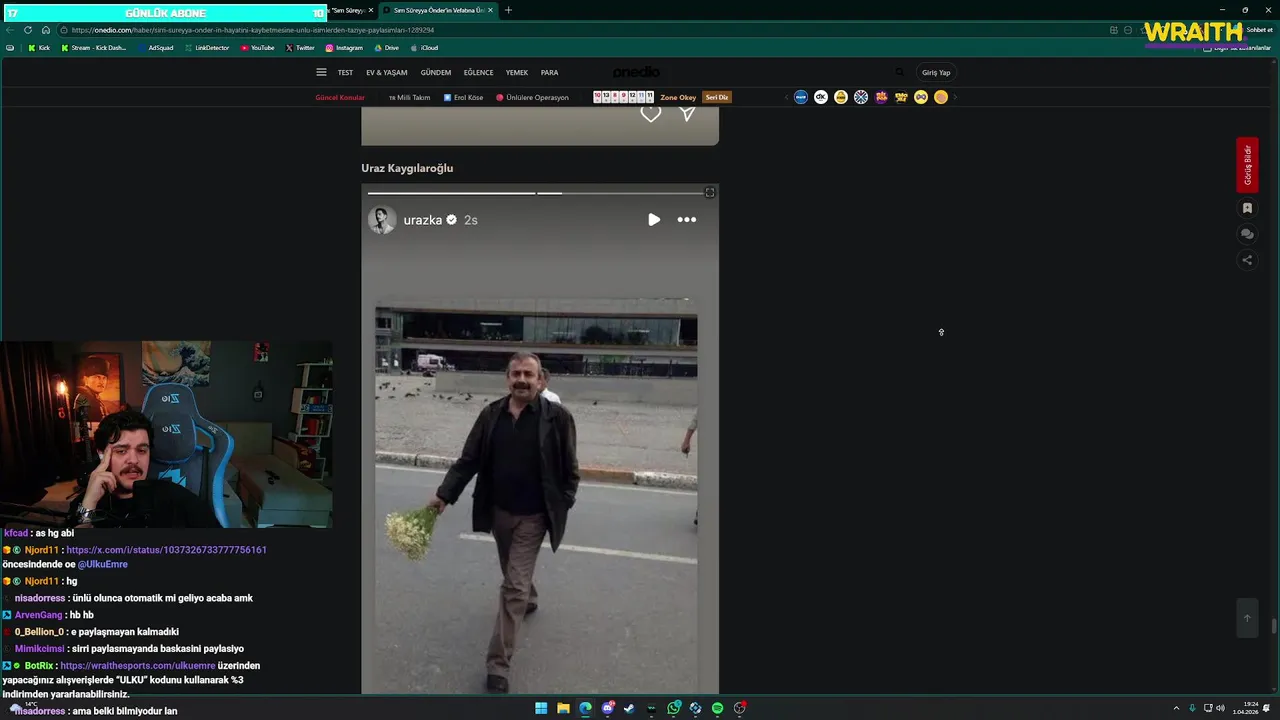Viewport: 1280px width, 720px height.
Task: Click the heart like icon on the previous post
Action: click(x=651, y=114)
